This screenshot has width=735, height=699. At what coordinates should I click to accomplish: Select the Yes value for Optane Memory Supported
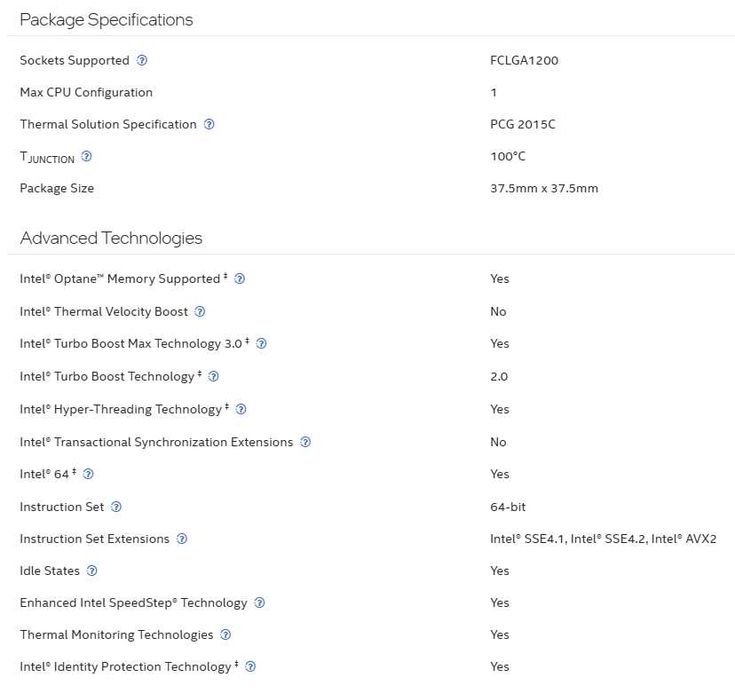(500, 279)
